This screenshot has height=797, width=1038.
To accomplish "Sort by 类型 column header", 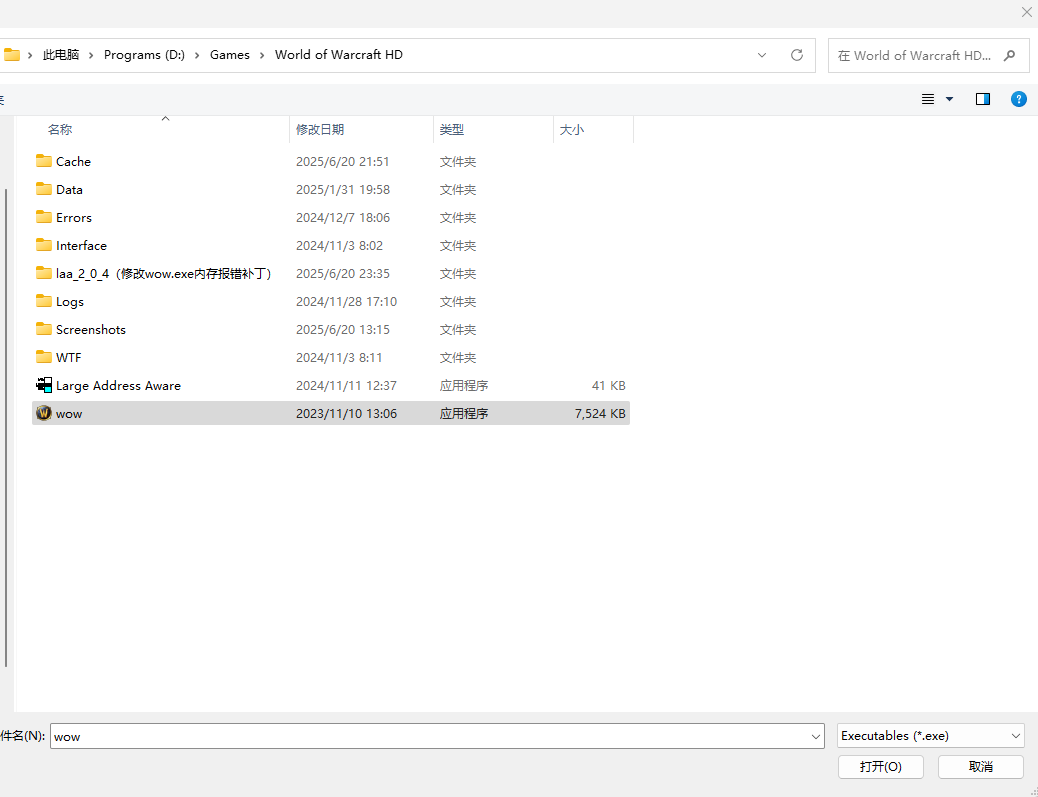I will tap(493, 130).
